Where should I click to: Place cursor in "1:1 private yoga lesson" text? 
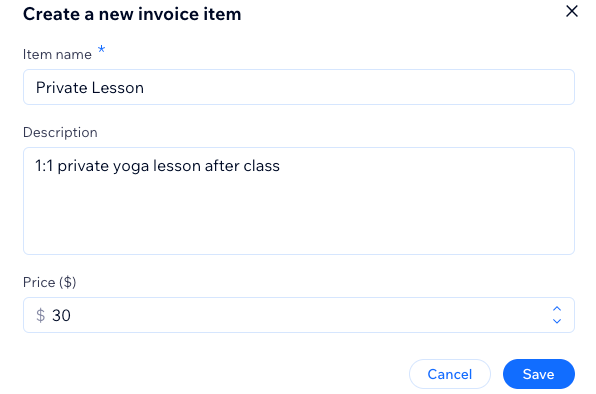coord(118,166)
